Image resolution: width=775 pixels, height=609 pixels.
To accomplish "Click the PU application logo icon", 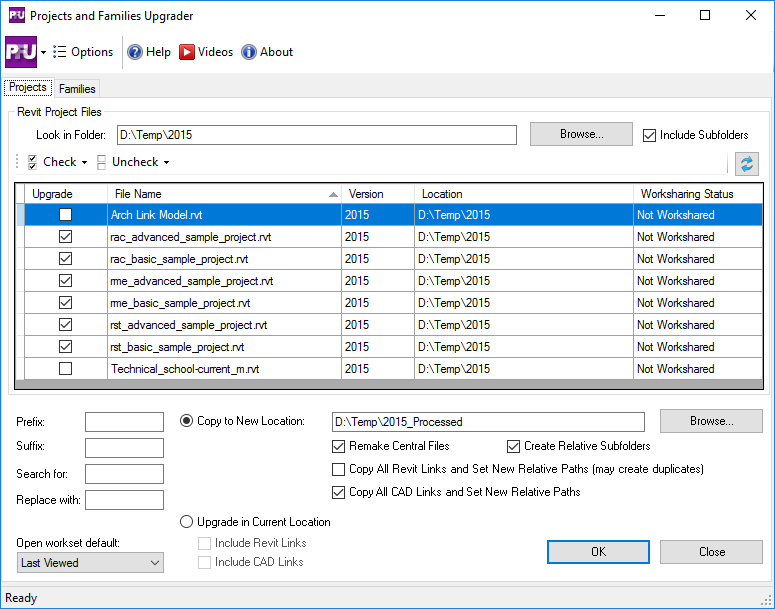I will coord(21,52).
